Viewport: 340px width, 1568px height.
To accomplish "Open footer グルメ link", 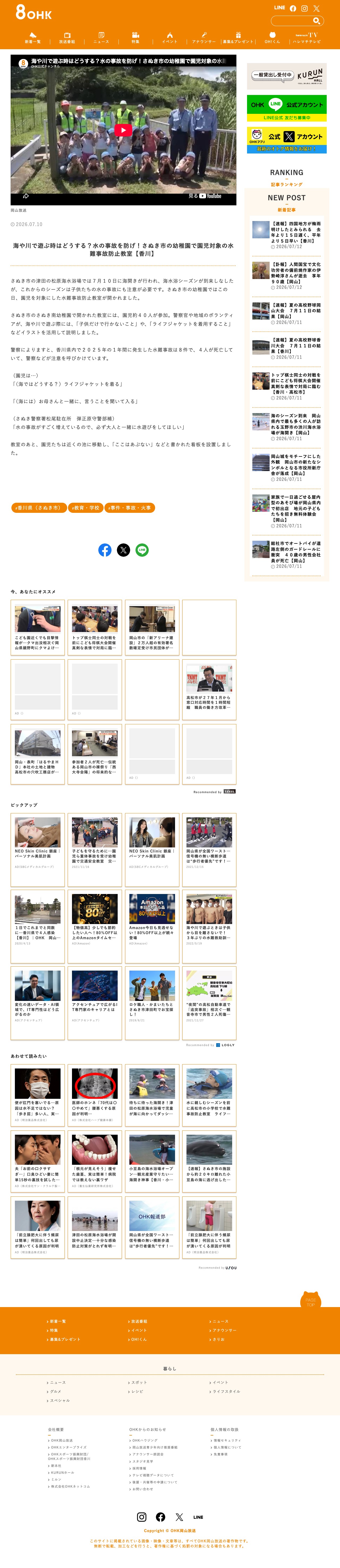I will click(55, 1391).
